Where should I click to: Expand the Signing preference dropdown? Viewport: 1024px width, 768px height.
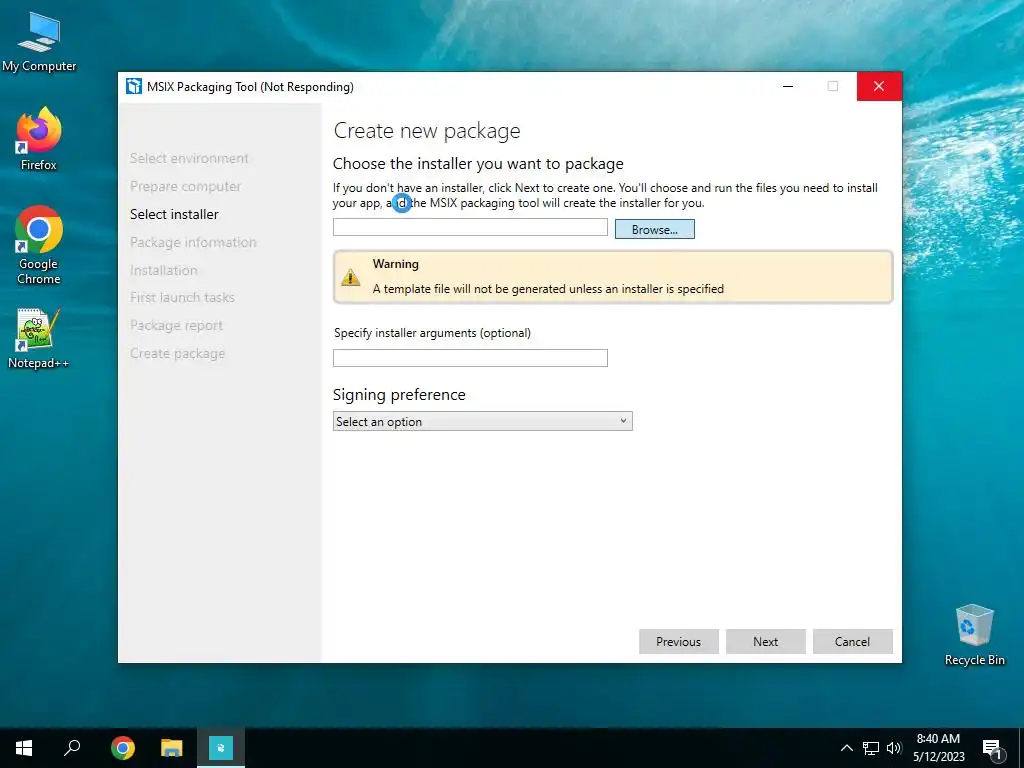tap(483, 421)
